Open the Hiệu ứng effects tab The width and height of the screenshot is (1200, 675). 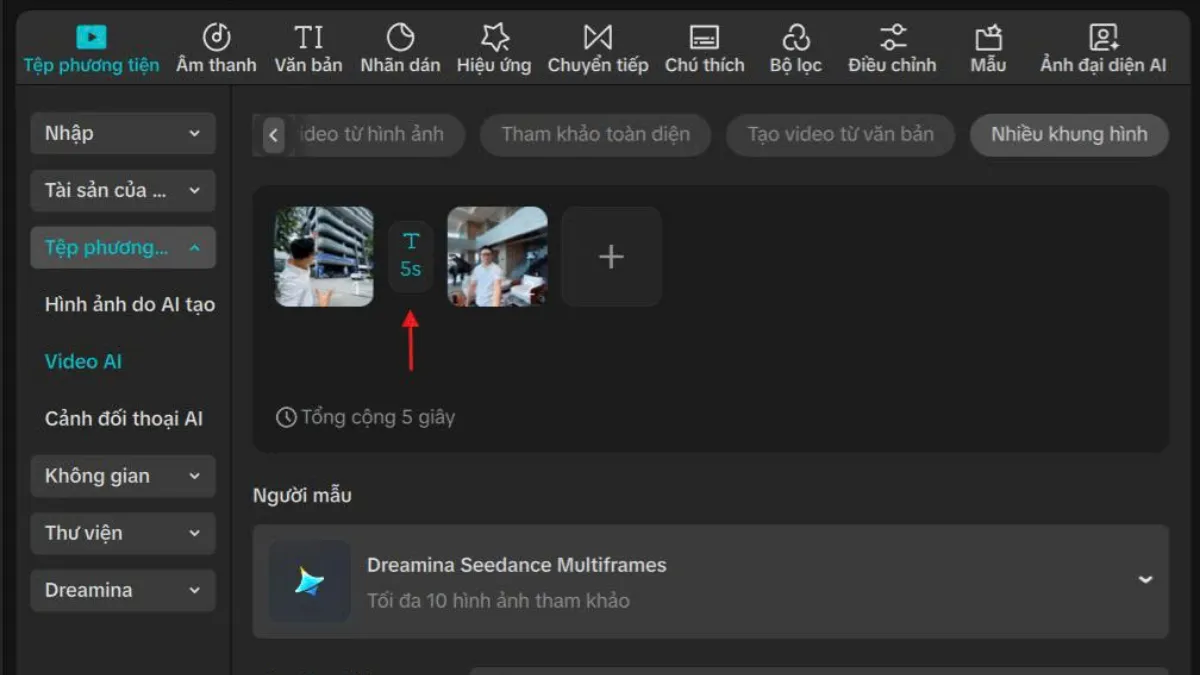coord(494,49)
